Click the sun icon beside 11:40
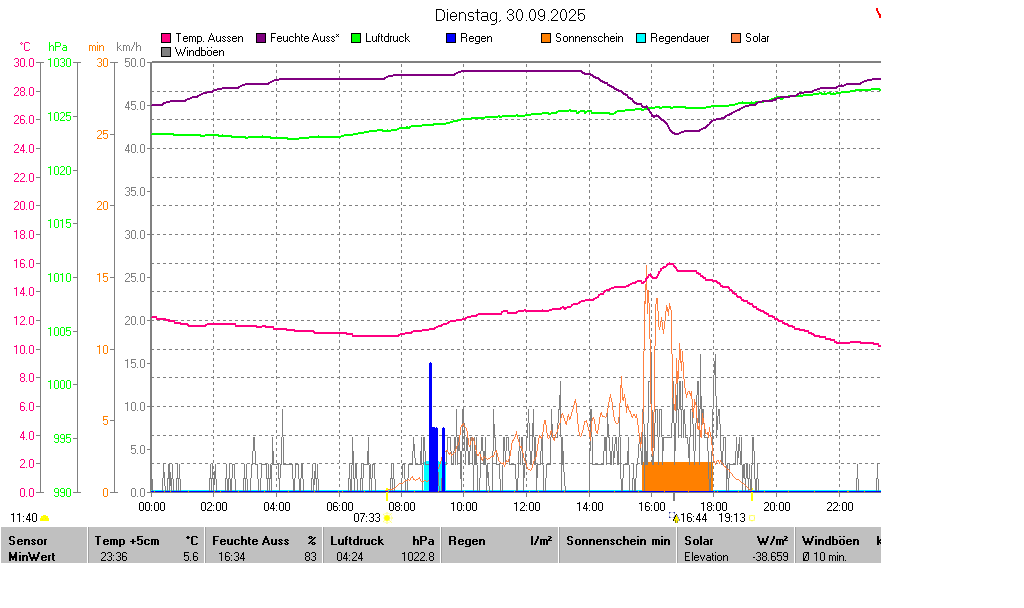The height and width of the screenshot is (608, 1024). pos(45,518)
